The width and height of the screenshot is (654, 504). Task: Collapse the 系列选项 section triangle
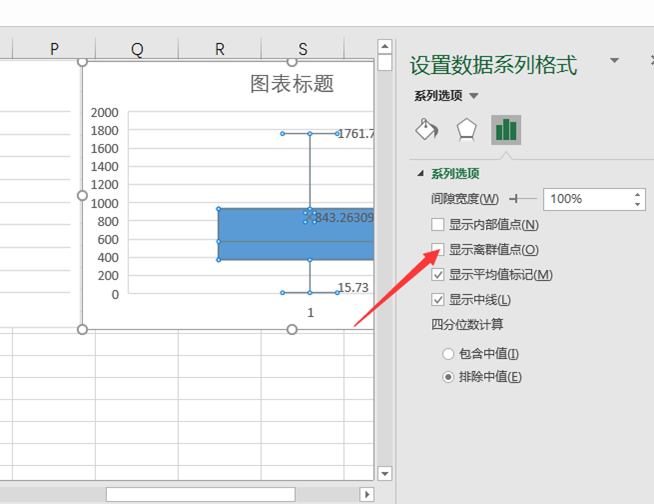420,173
